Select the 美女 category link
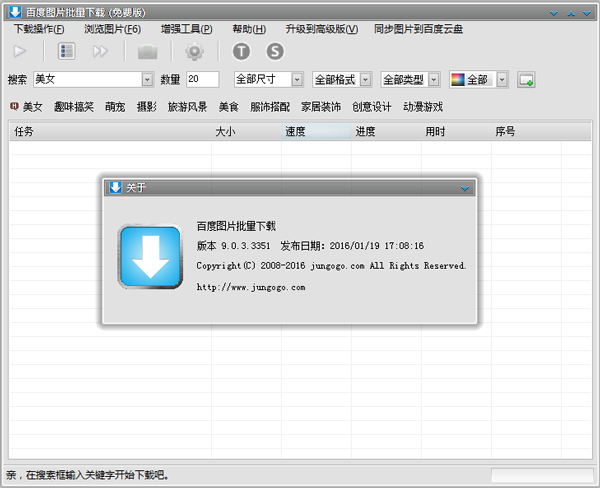The image size is (600, 488). pos(33,107)
